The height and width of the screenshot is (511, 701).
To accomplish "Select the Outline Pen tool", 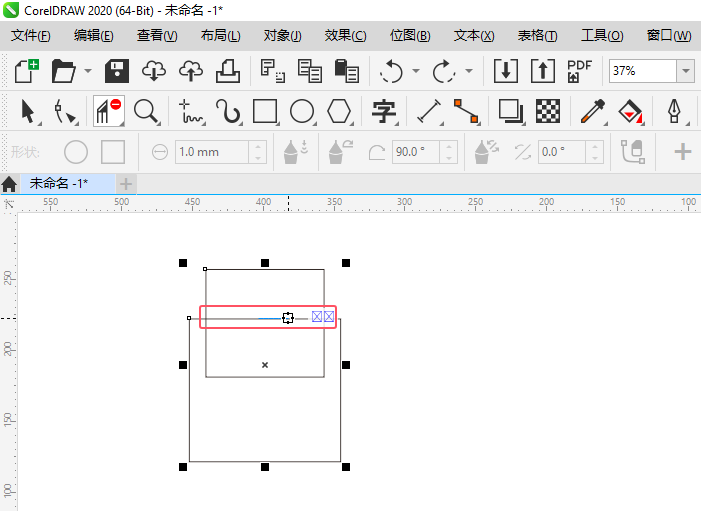I will (675, 111).
